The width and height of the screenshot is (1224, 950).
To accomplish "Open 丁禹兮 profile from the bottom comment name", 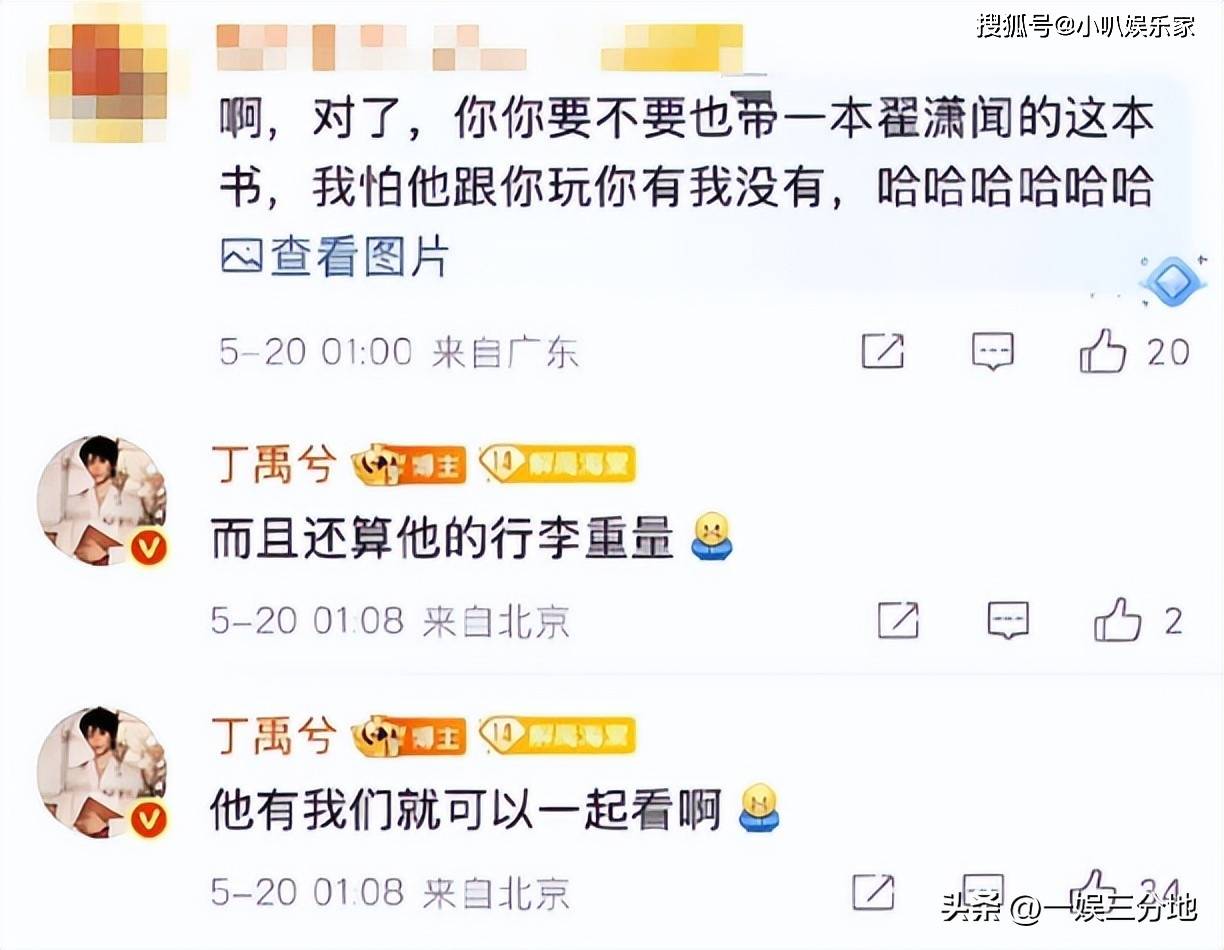I will point(271,736).
